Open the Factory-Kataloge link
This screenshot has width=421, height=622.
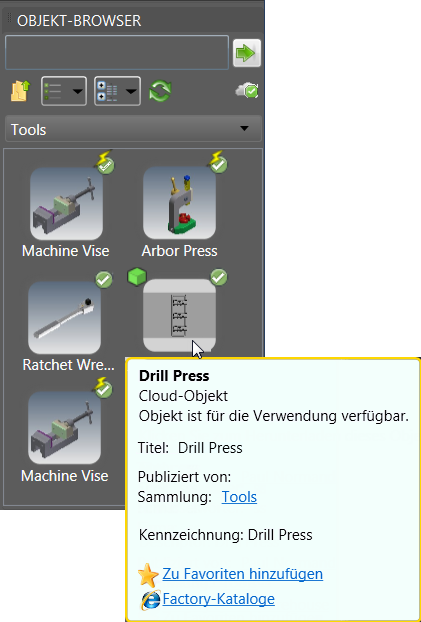(219, 599)
